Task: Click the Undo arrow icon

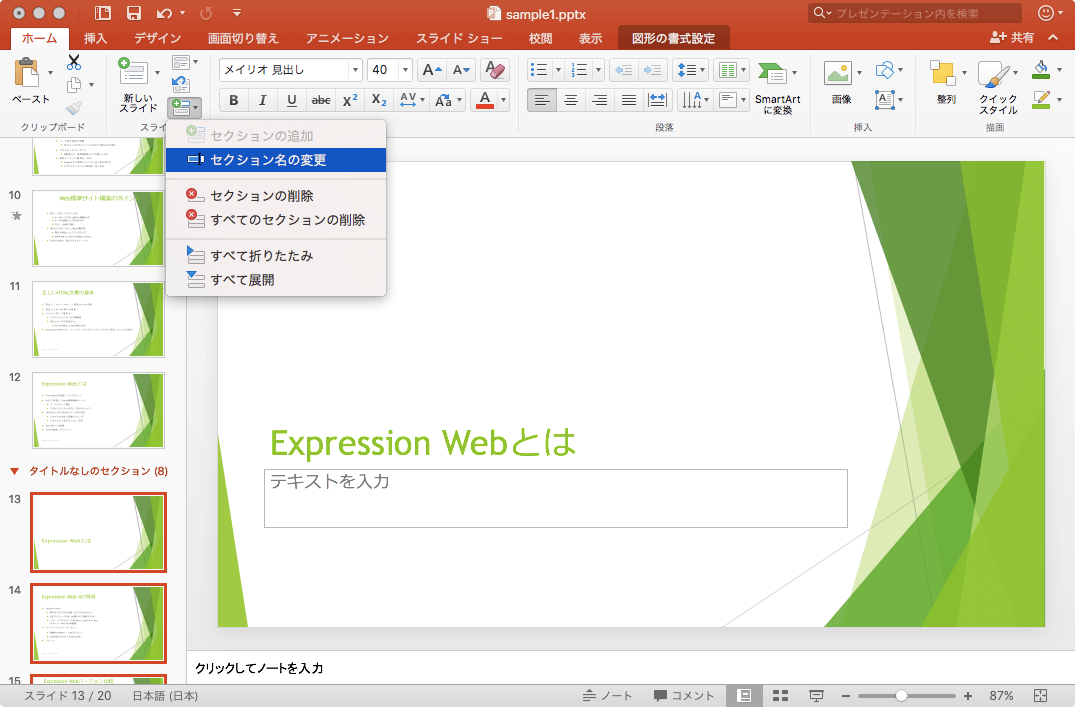Action: pos(164,13)
